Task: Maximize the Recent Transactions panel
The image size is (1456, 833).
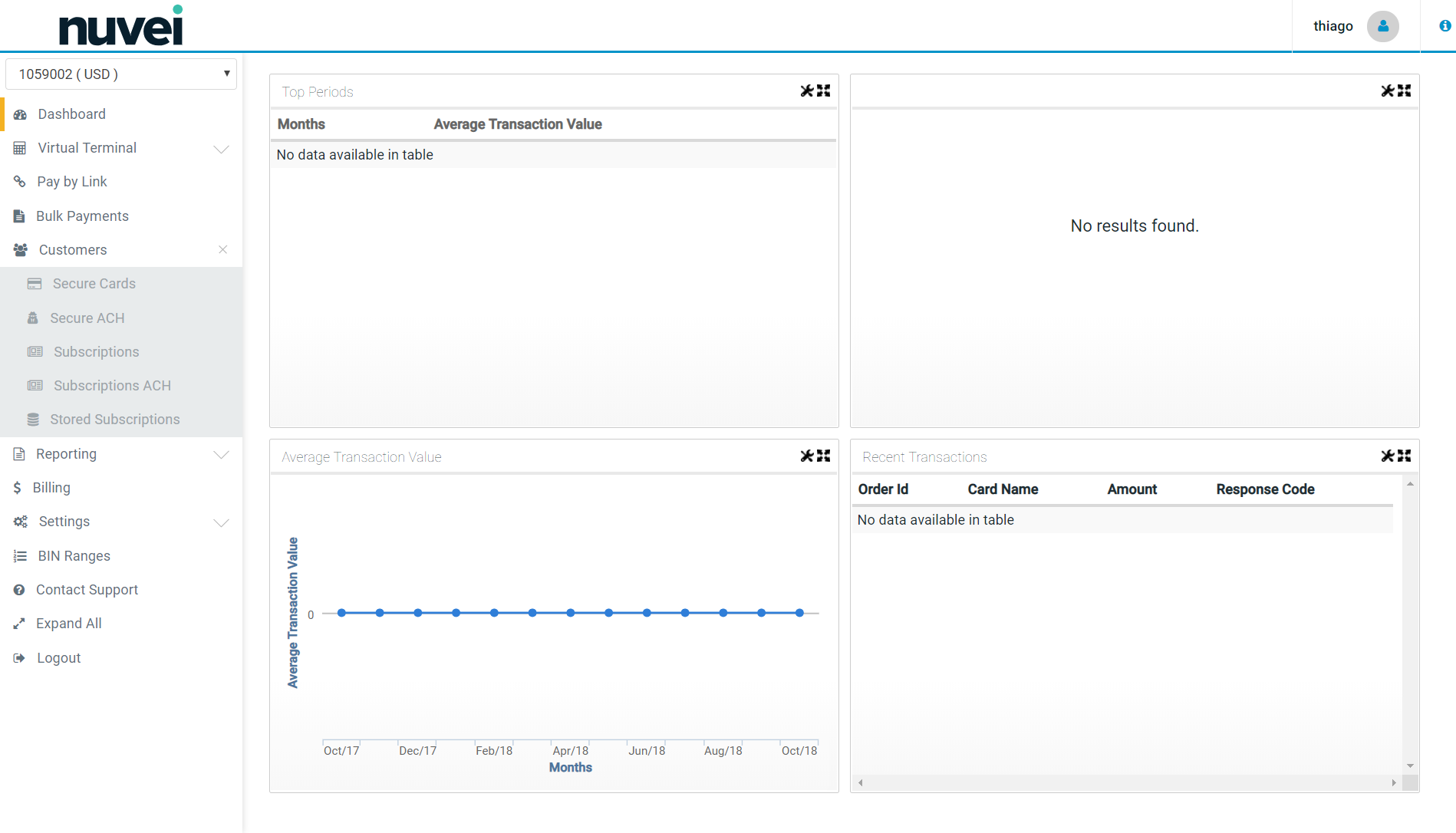Action: pos(1405,456)
